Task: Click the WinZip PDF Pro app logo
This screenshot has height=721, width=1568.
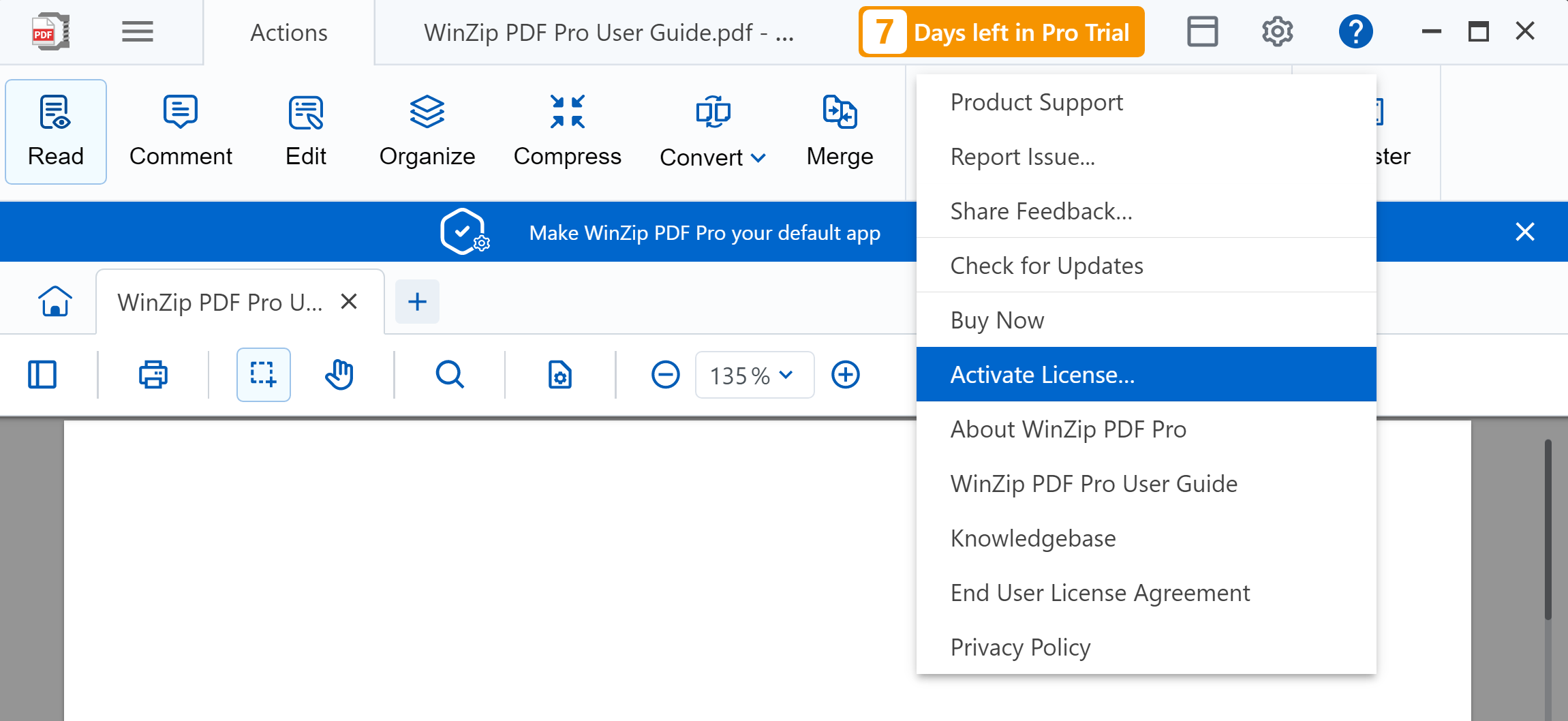Action: (50, 31)
